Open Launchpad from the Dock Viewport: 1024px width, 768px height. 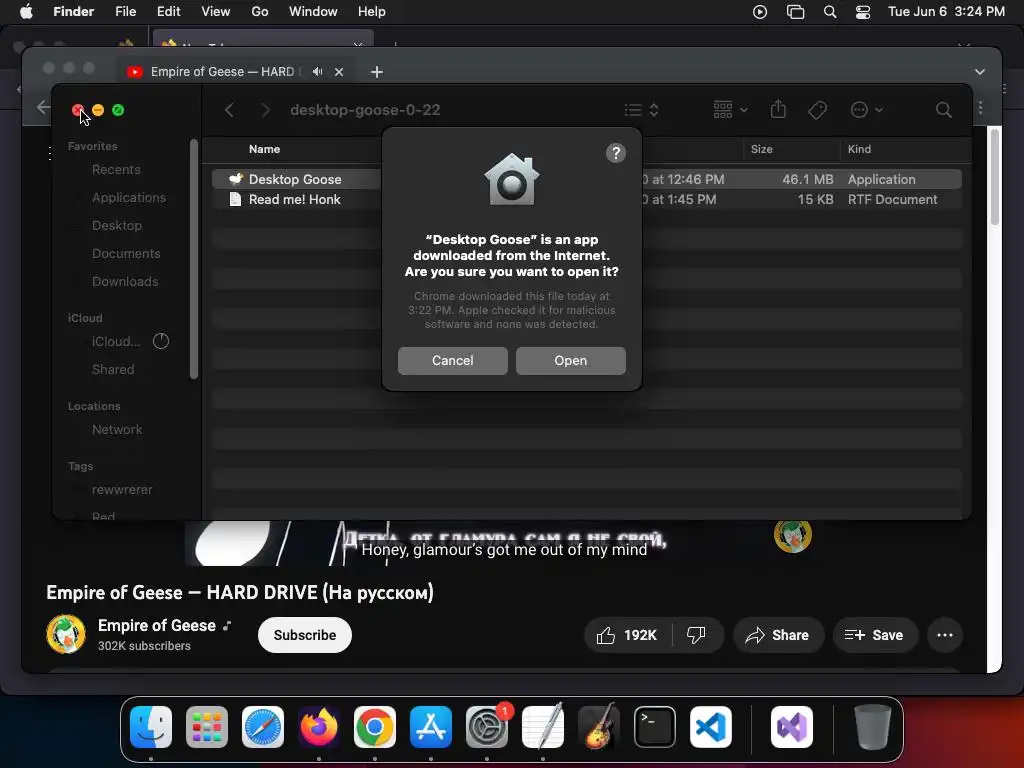coord(207,727)
